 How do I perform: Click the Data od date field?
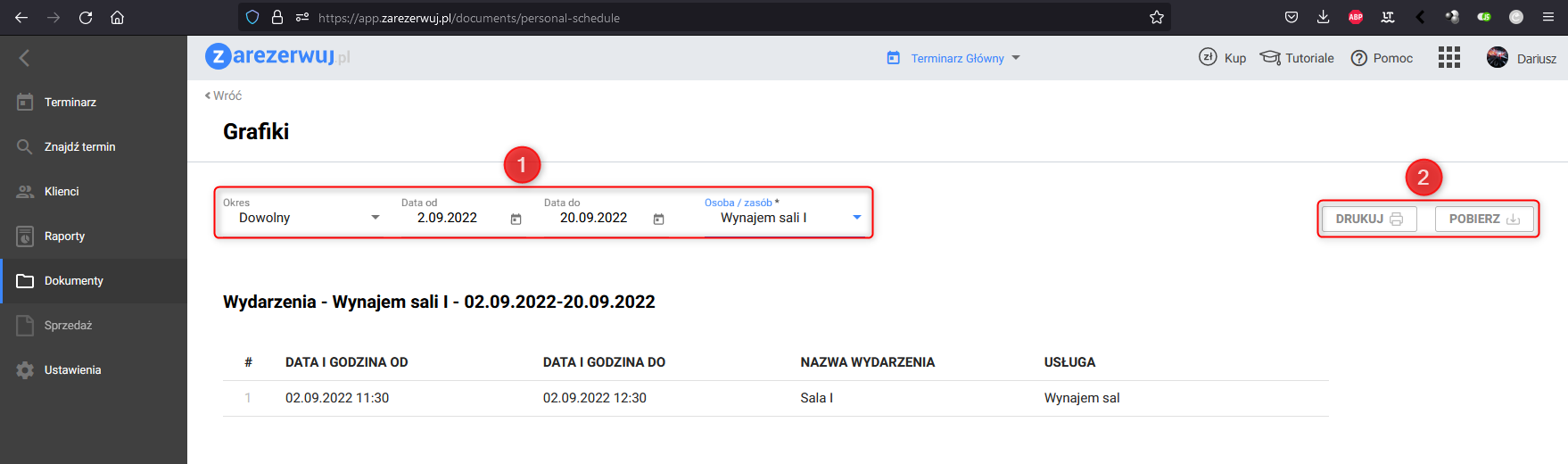tap(449, 218)
